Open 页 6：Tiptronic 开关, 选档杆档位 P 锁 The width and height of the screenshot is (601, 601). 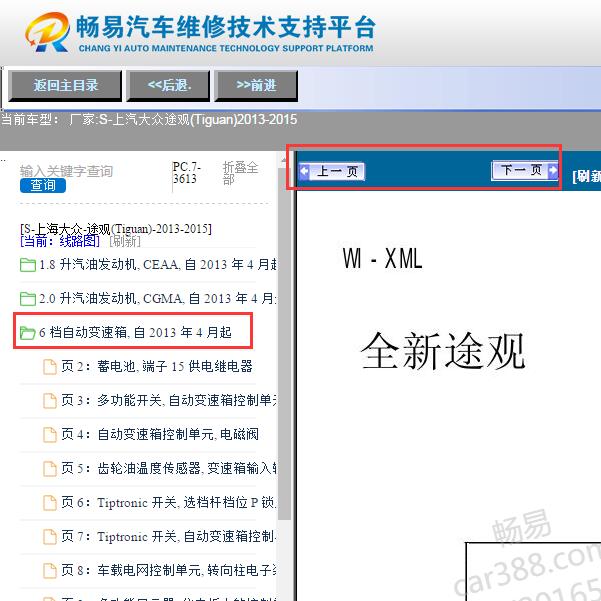169,502
